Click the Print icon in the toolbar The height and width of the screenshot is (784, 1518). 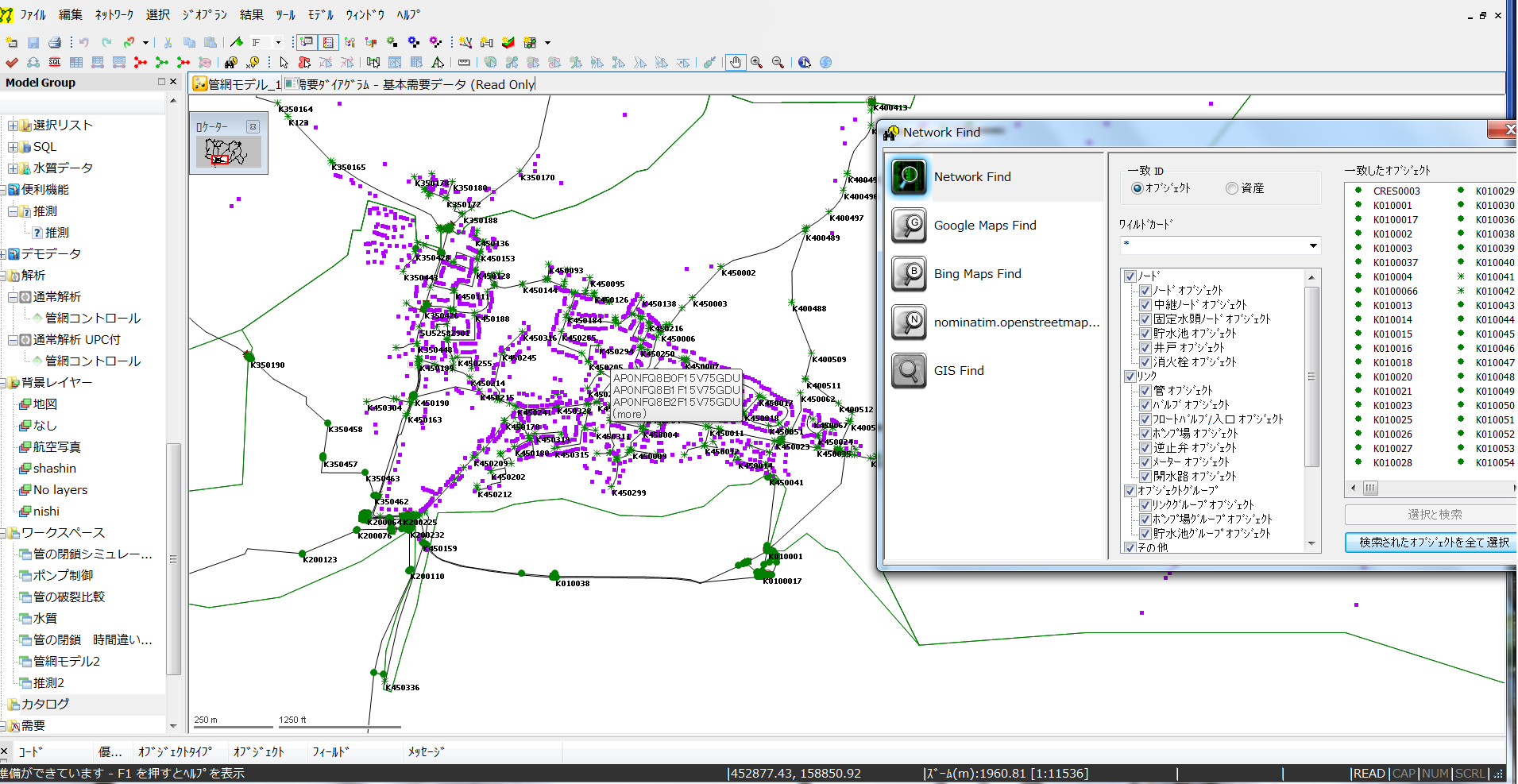click(x=54, y=42)
